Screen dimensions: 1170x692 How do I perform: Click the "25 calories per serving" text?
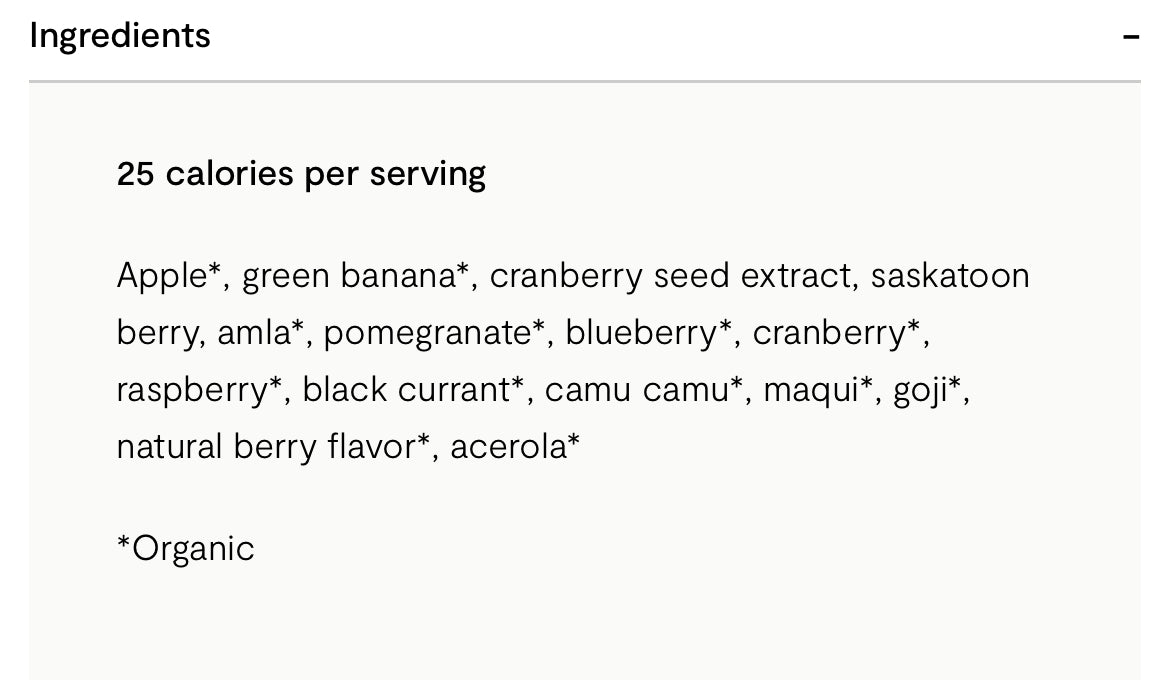tap(301, 174)
